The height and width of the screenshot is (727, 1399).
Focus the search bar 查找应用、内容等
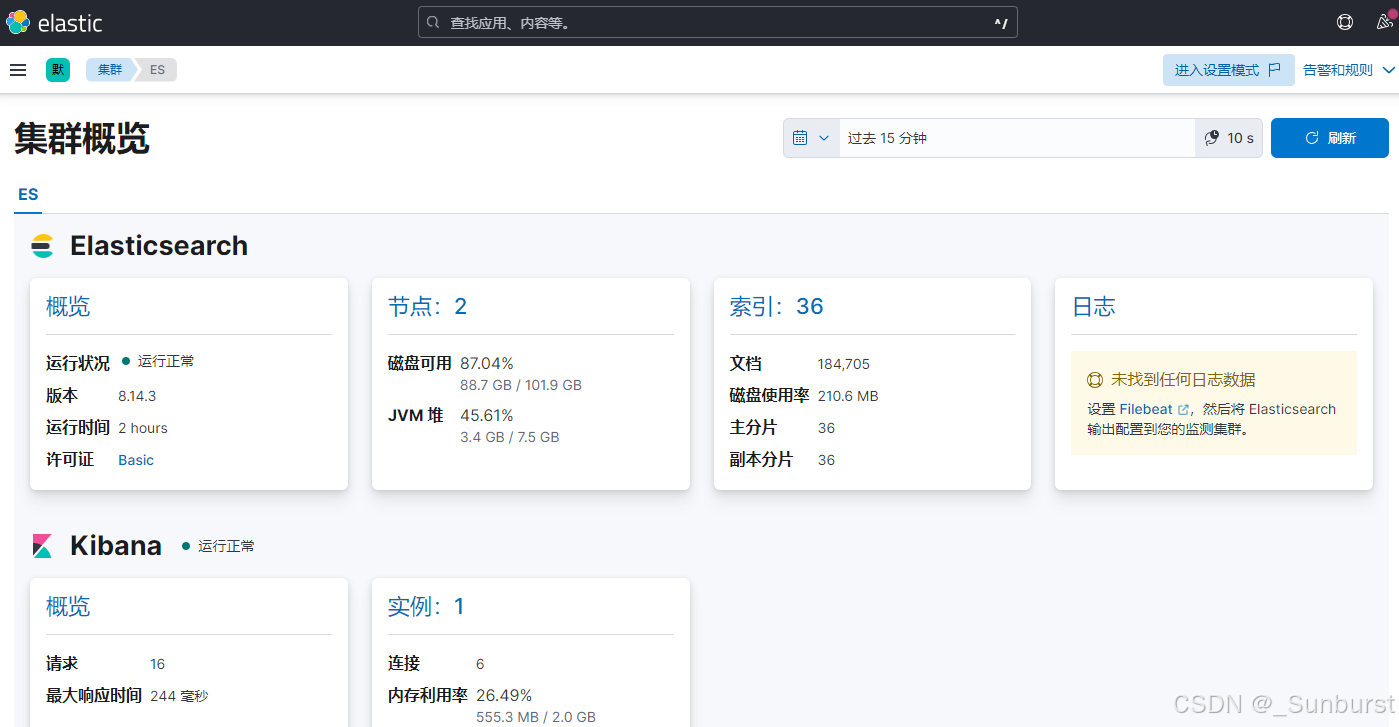[717, 22]
